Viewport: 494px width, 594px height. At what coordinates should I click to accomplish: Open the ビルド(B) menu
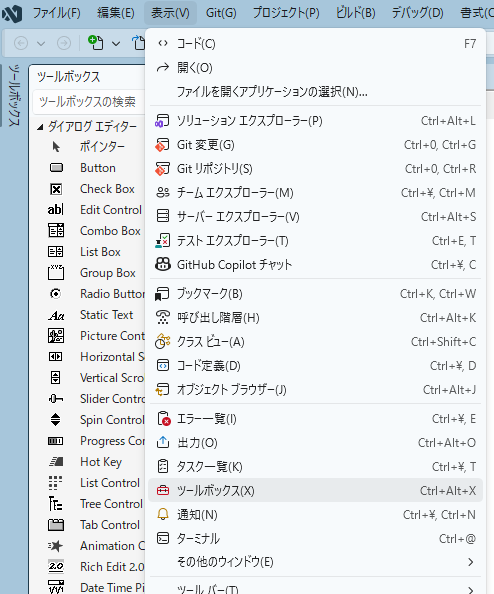tap(355, 13)
